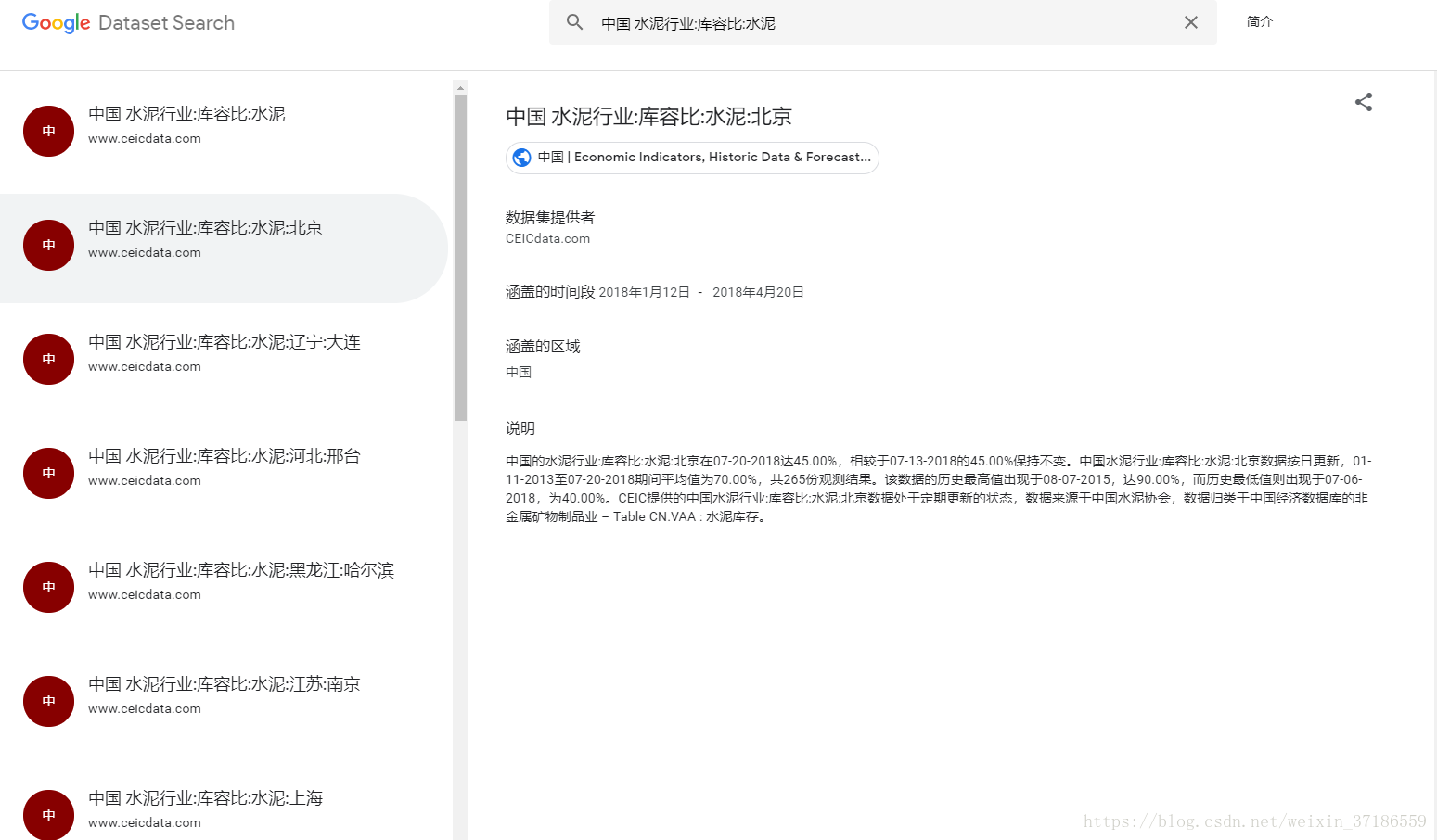Screen dimensions: 1437x840
Task: Click the results list scrollbar thumb
Action: point(460,259)
